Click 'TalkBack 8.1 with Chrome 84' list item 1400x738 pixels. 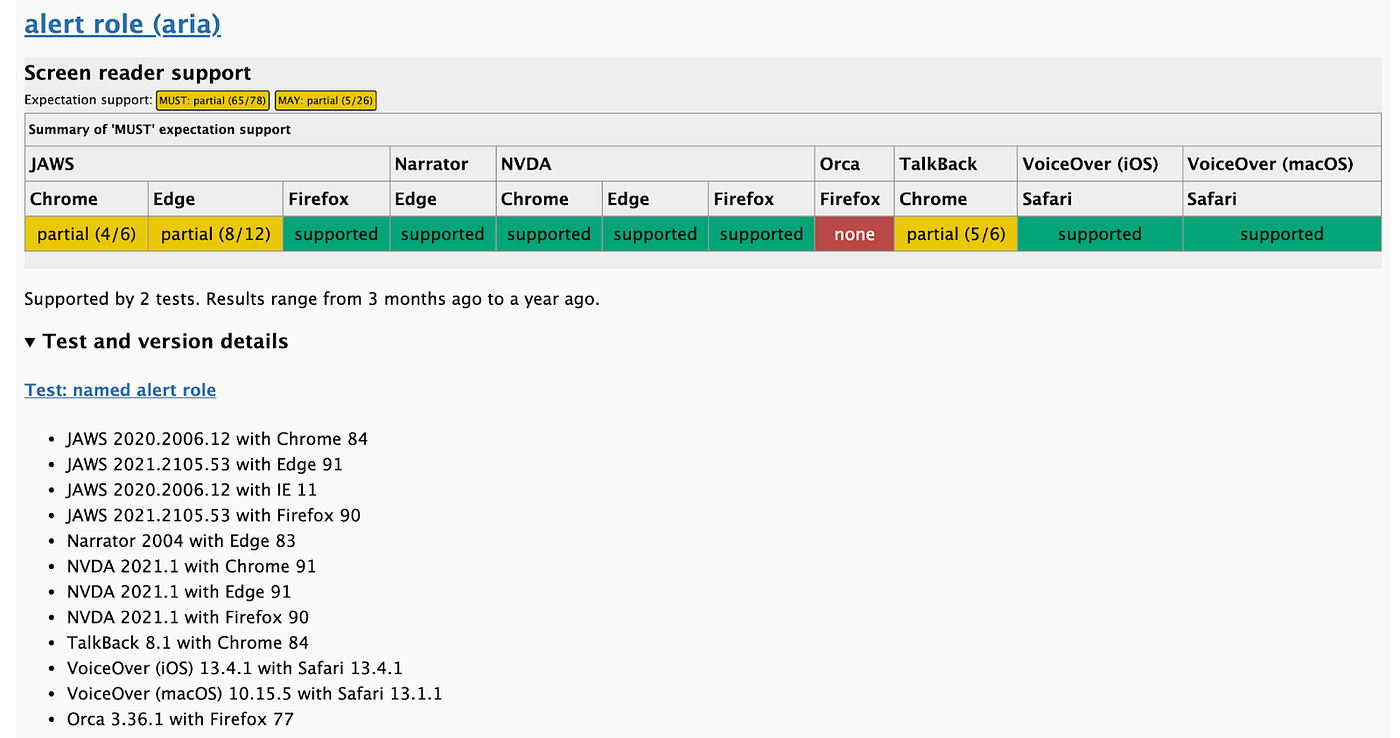click(188, 643)
